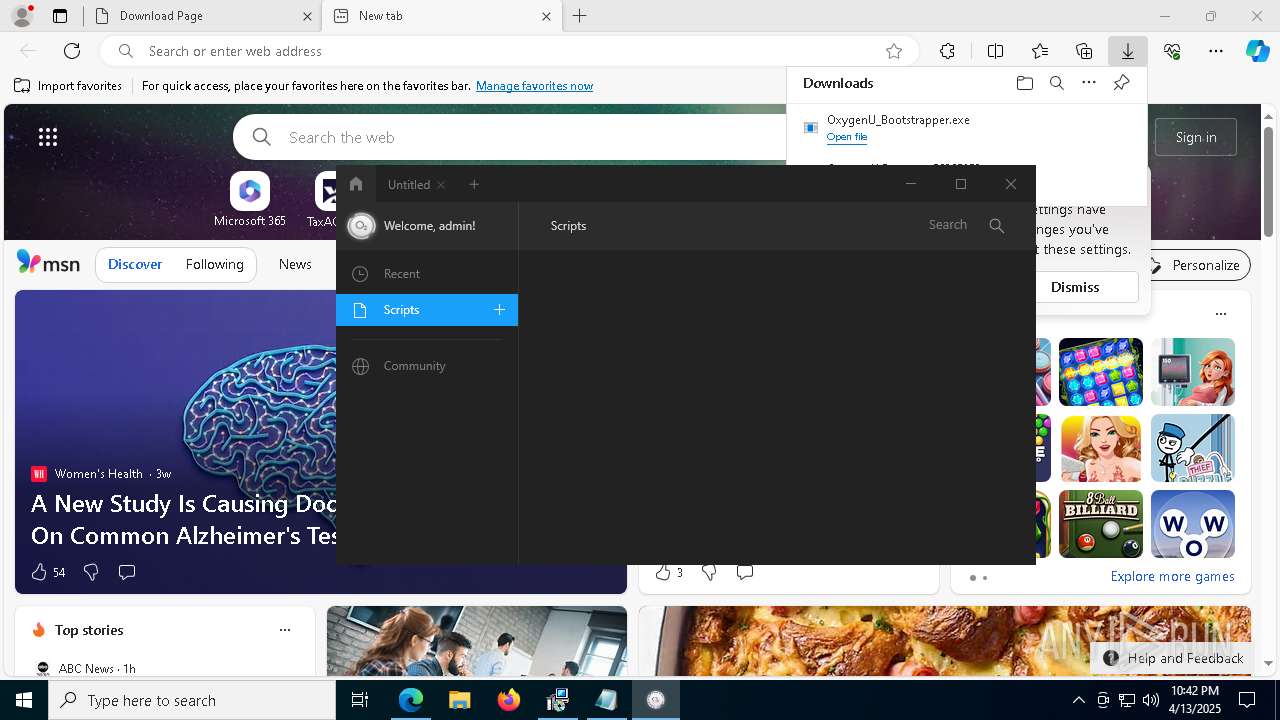1280x720 pixels.
Task: Open Browser essentials in Edge
Action: click(x=1172, y=51)
